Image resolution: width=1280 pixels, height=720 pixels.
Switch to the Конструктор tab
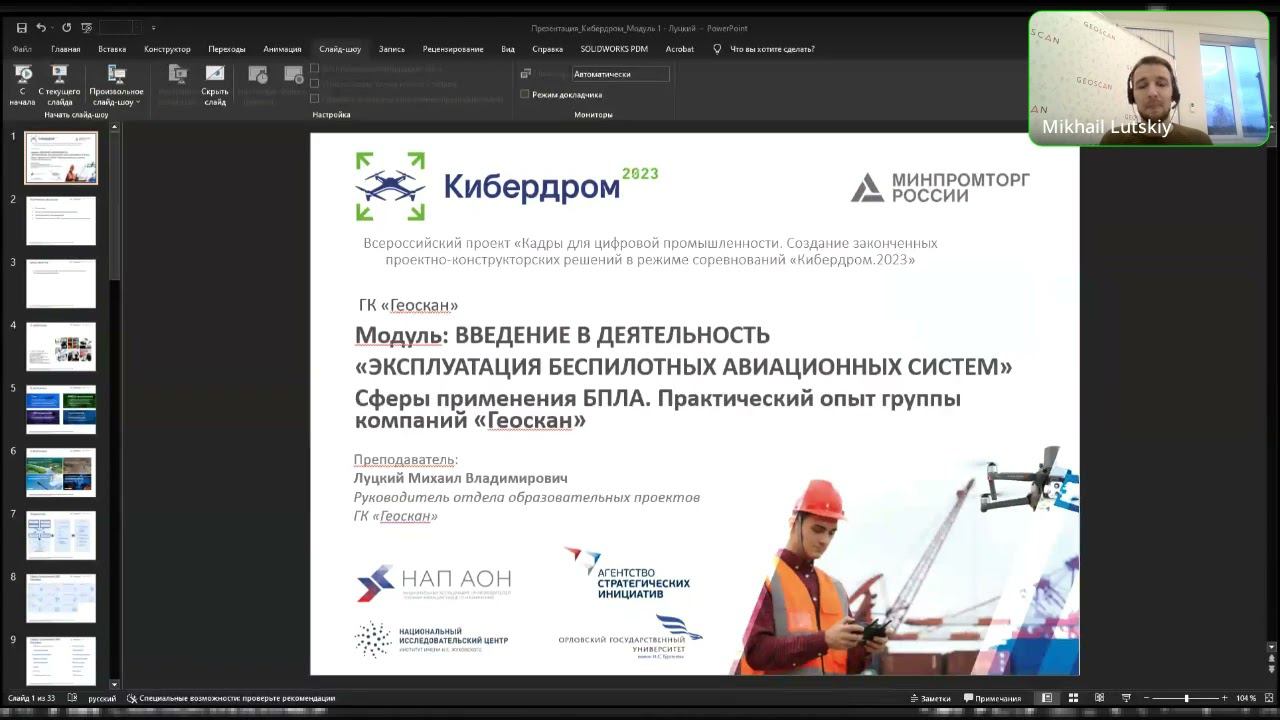[167, 49]
